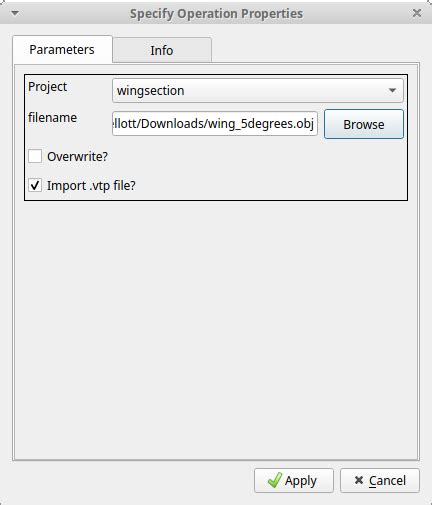Open the Info tab
The image size is (432, 505).
click(x=162, y=50)
